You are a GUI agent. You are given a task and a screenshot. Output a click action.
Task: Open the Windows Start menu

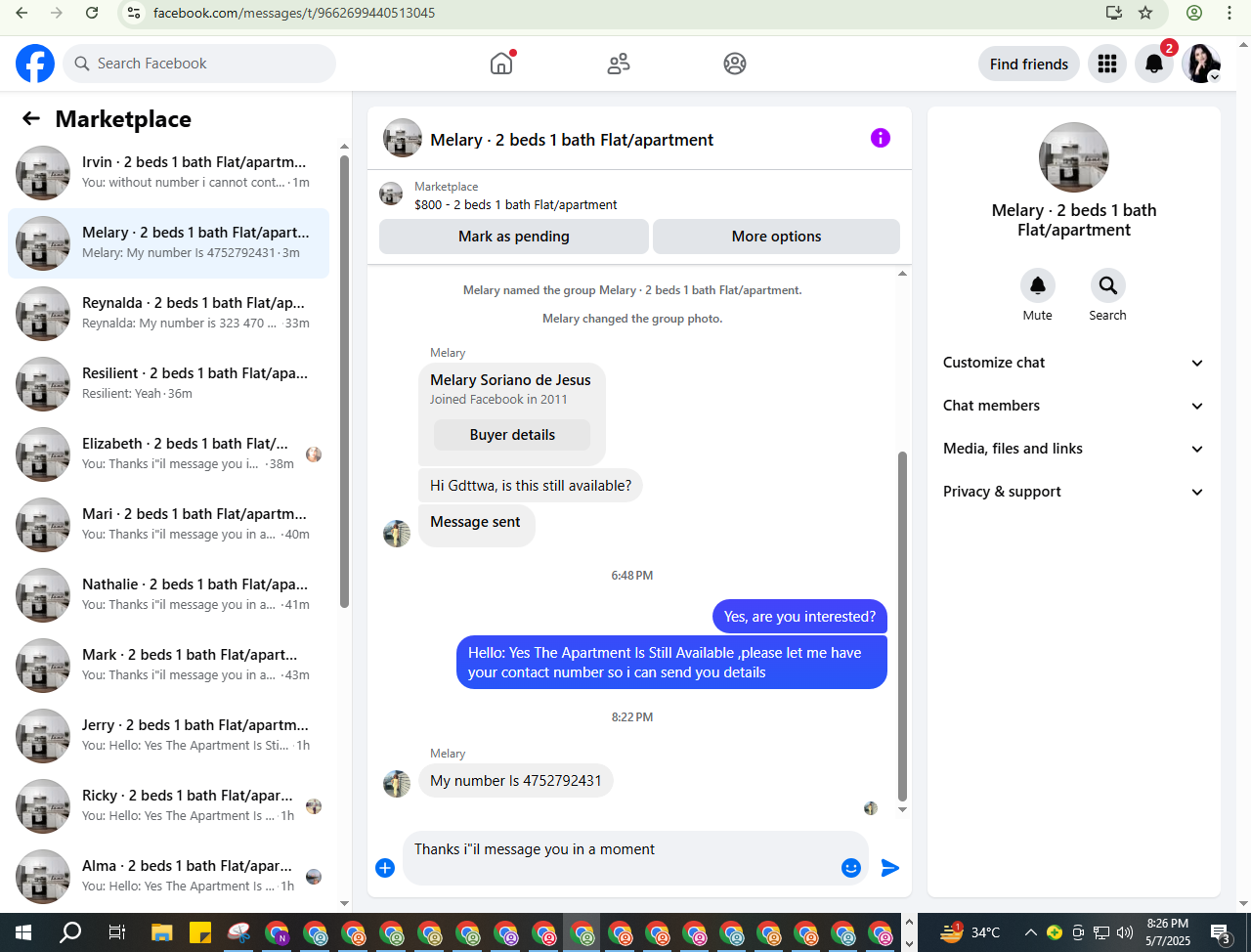pyautogui.click(x=23, y=932)
